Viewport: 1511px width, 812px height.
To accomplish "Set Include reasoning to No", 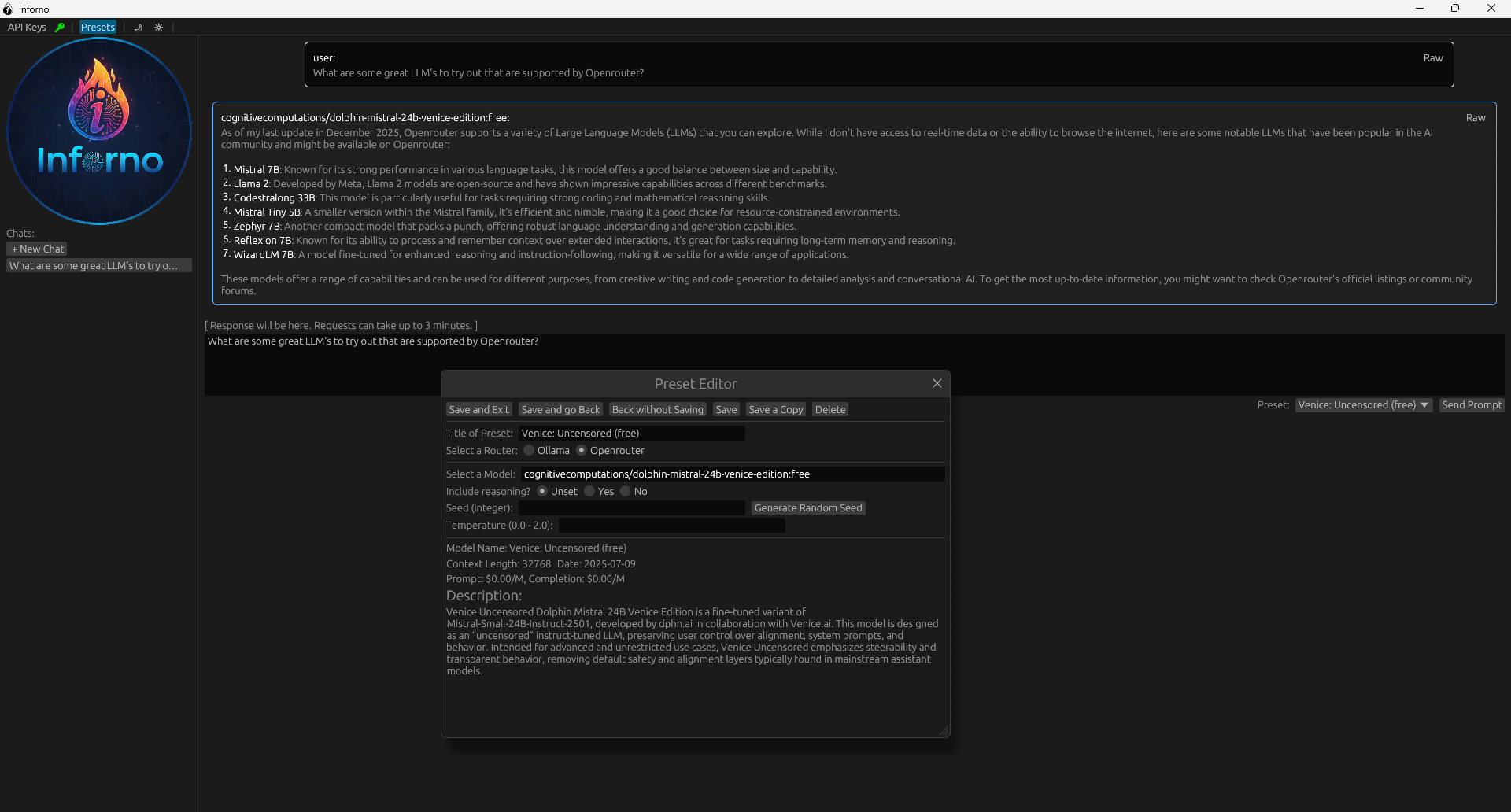I will click(x=626, y=492).
